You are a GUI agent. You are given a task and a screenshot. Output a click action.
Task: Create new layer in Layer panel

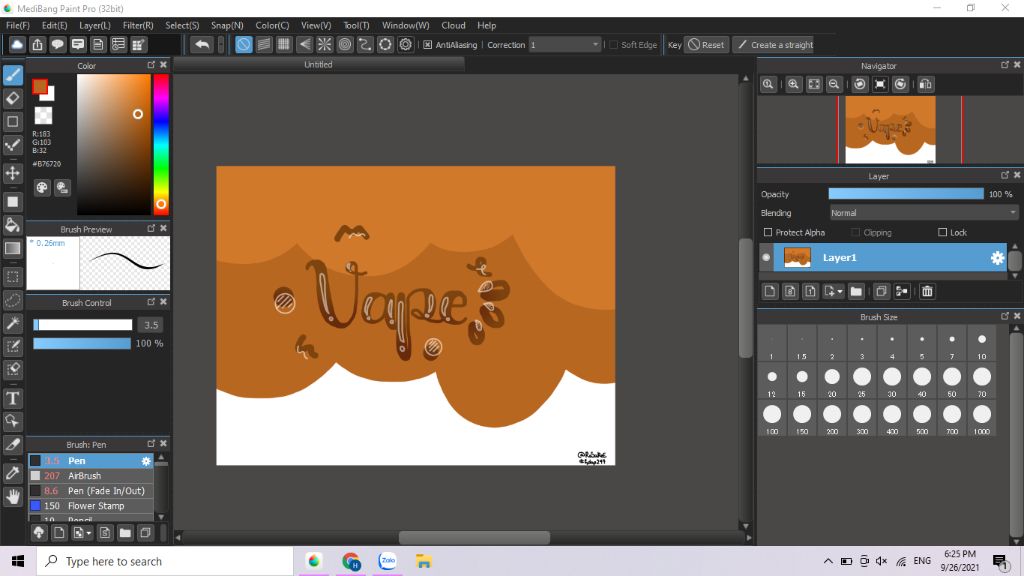pos(770,291)
